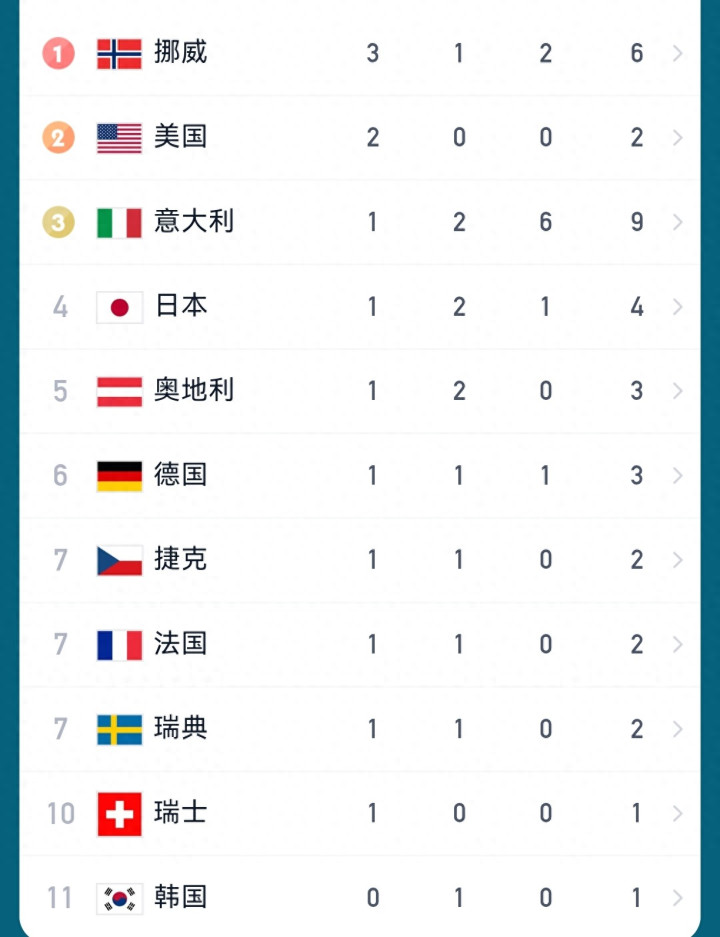Image resolution: width=720 pixels, height=937 pixels.
Task: Expand the 美国 row arrow
Action: point(677,137)
